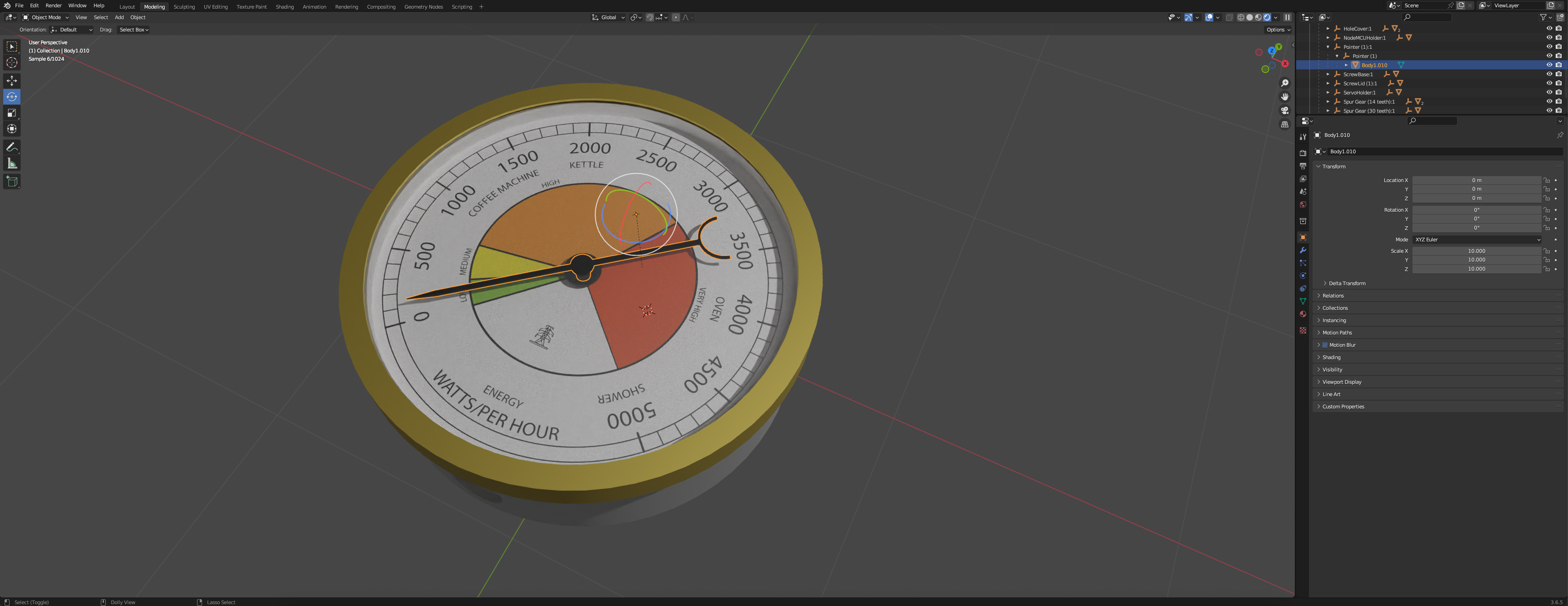The width and height of the screenshot is (1568, 606).
Task: Toggle the camera view icon
Action: [x=1284, y=110]
